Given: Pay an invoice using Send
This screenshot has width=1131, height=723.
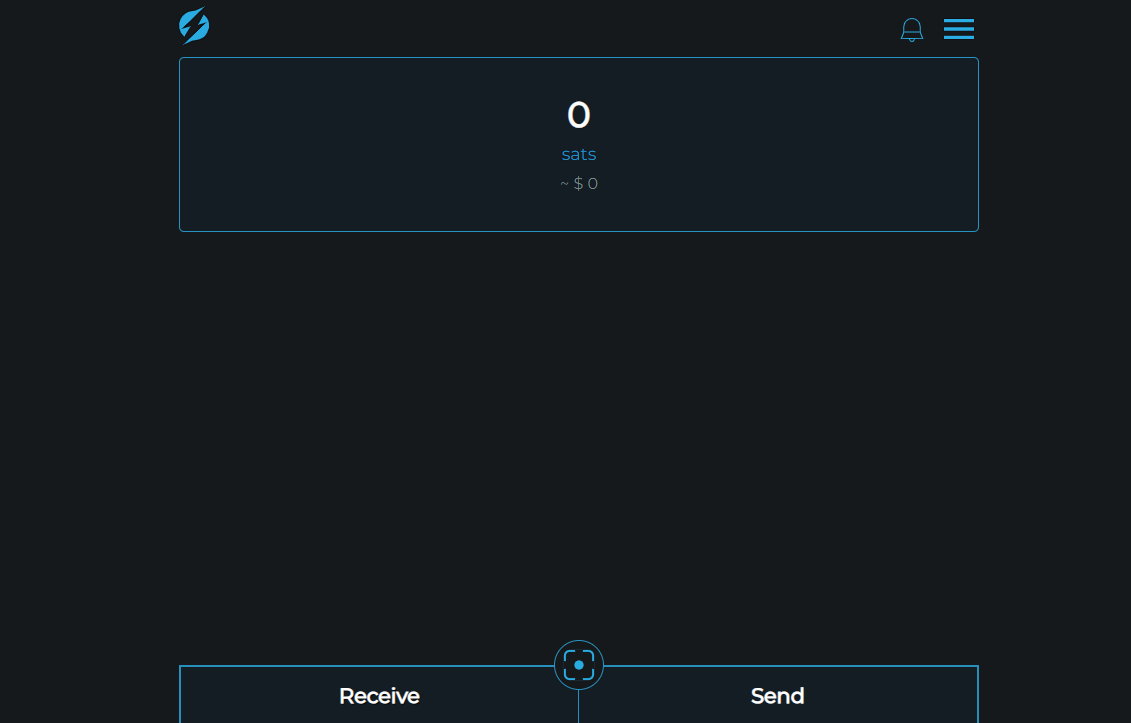Looking at the screenshot, I should click(777, 696).
